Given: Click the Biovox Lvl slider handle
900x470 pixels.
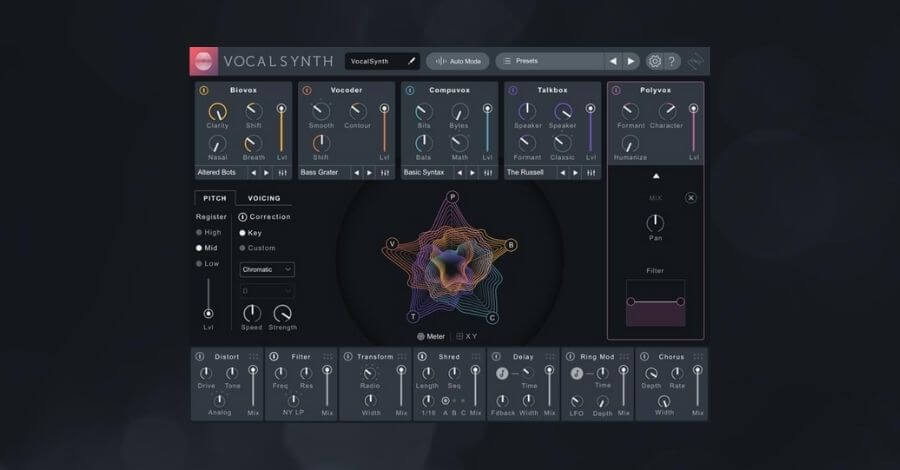Looking at the screenshot, I should [281, 108].
